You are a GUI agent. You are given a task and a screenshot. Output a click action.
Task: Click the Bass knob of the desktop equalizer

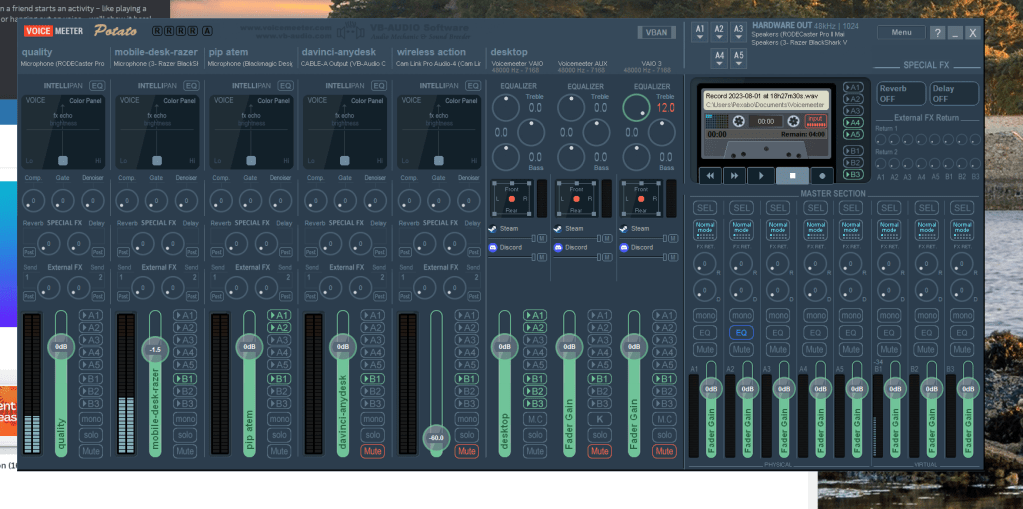pyautogui.click(x=506, y=157)
